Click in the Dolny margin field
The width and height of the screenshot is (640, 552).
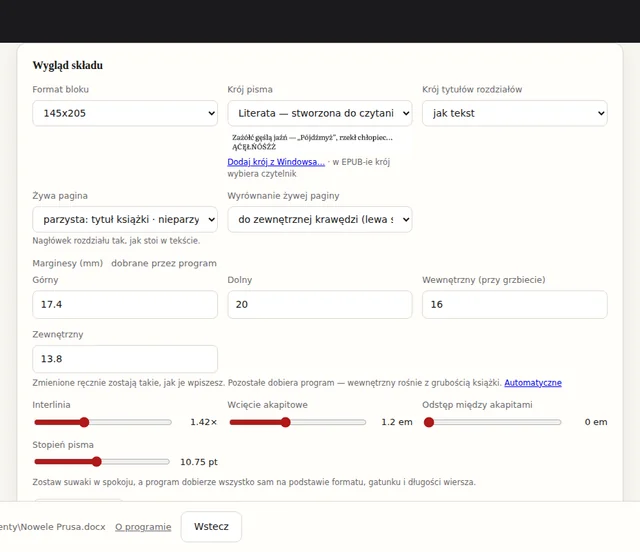click(x=320, y=305)
